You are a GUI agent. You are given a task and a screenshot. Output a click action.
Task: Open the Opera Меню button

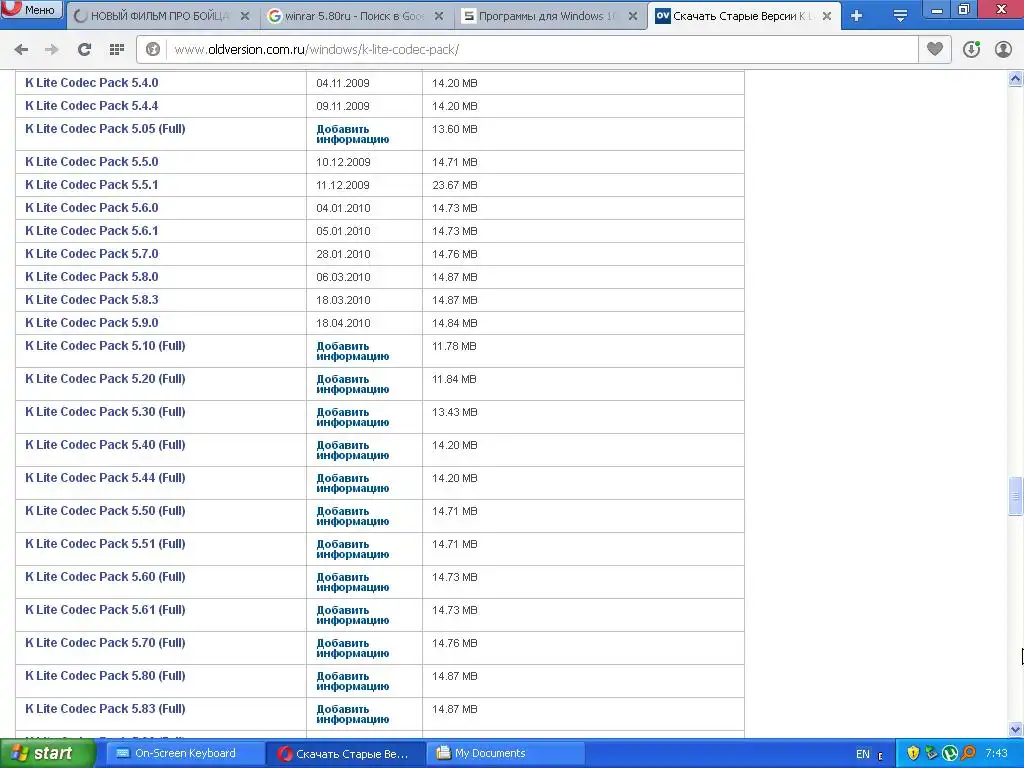point(31,10)
